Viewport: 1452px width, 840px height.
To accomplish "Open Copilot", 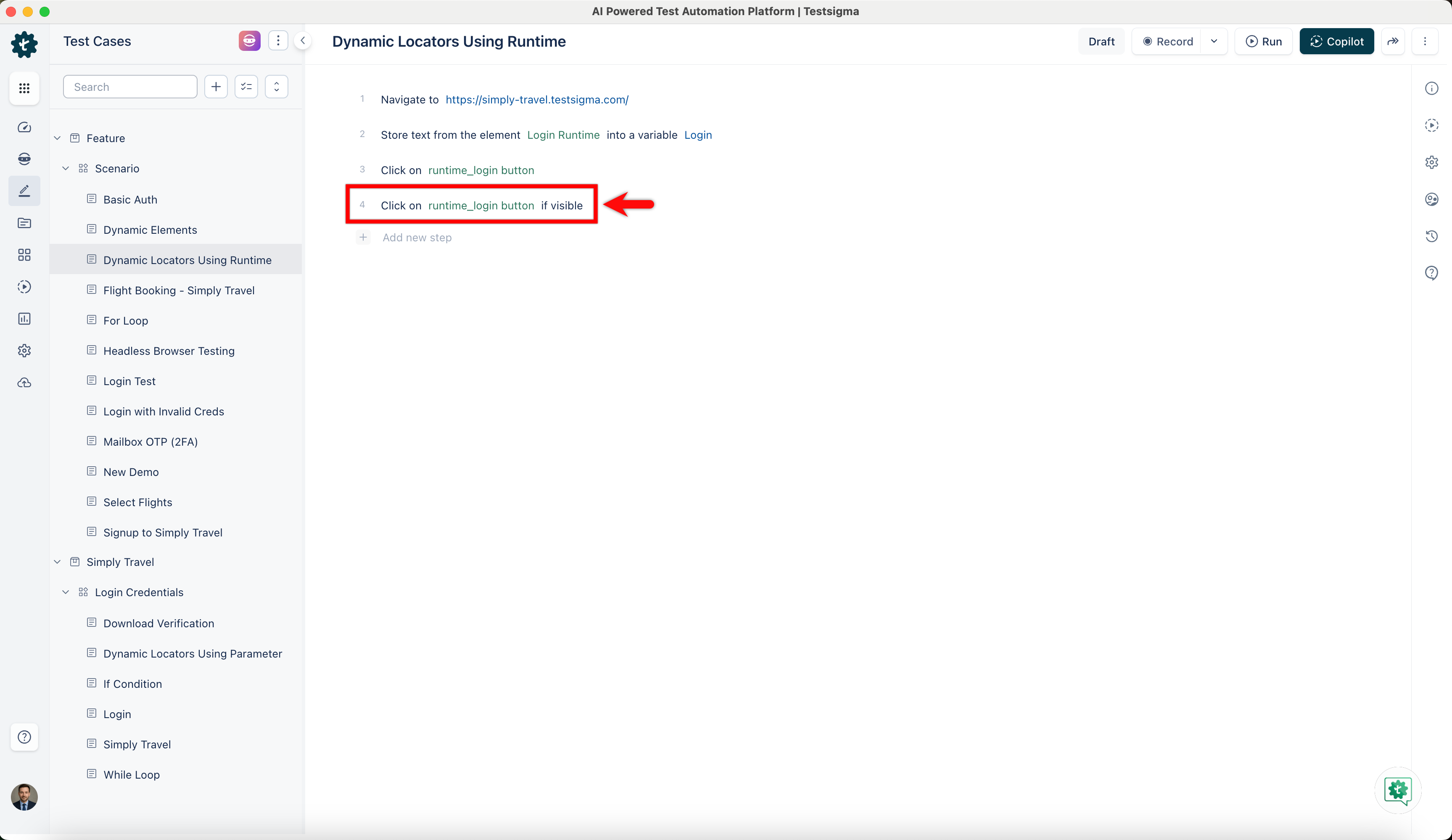I will point(1337,42).
